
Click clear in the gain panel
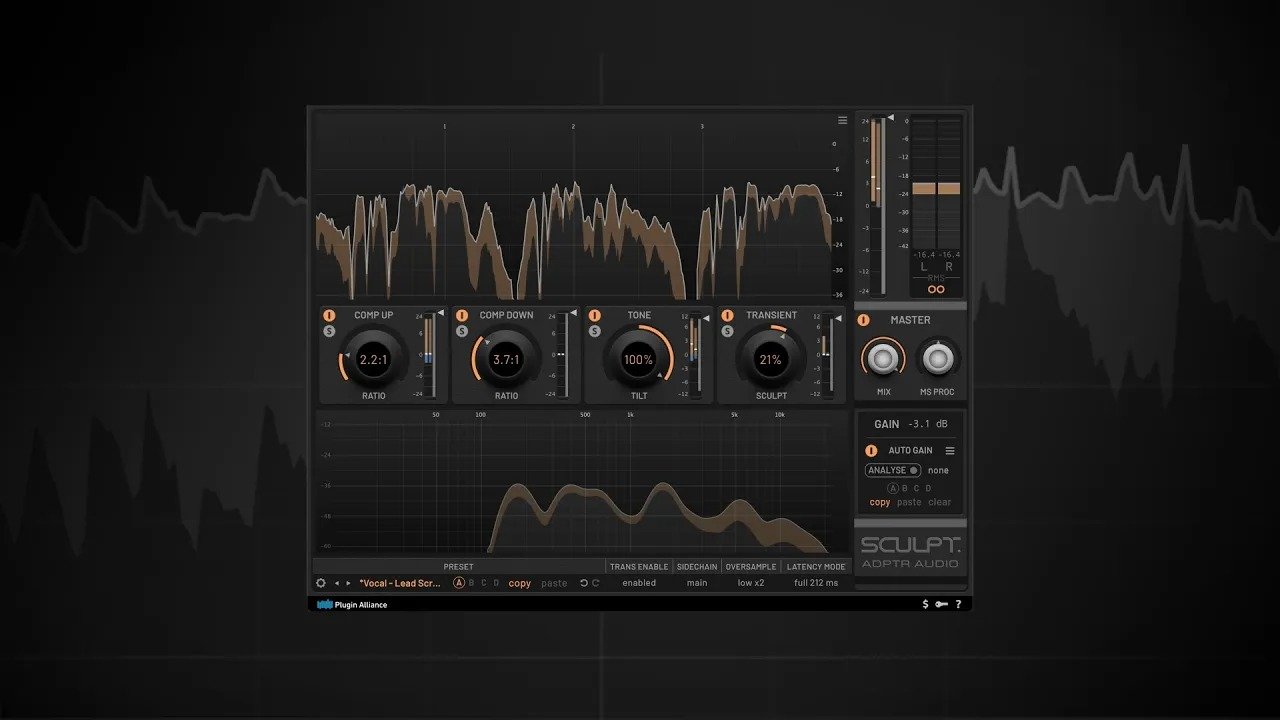pos(940,503)
